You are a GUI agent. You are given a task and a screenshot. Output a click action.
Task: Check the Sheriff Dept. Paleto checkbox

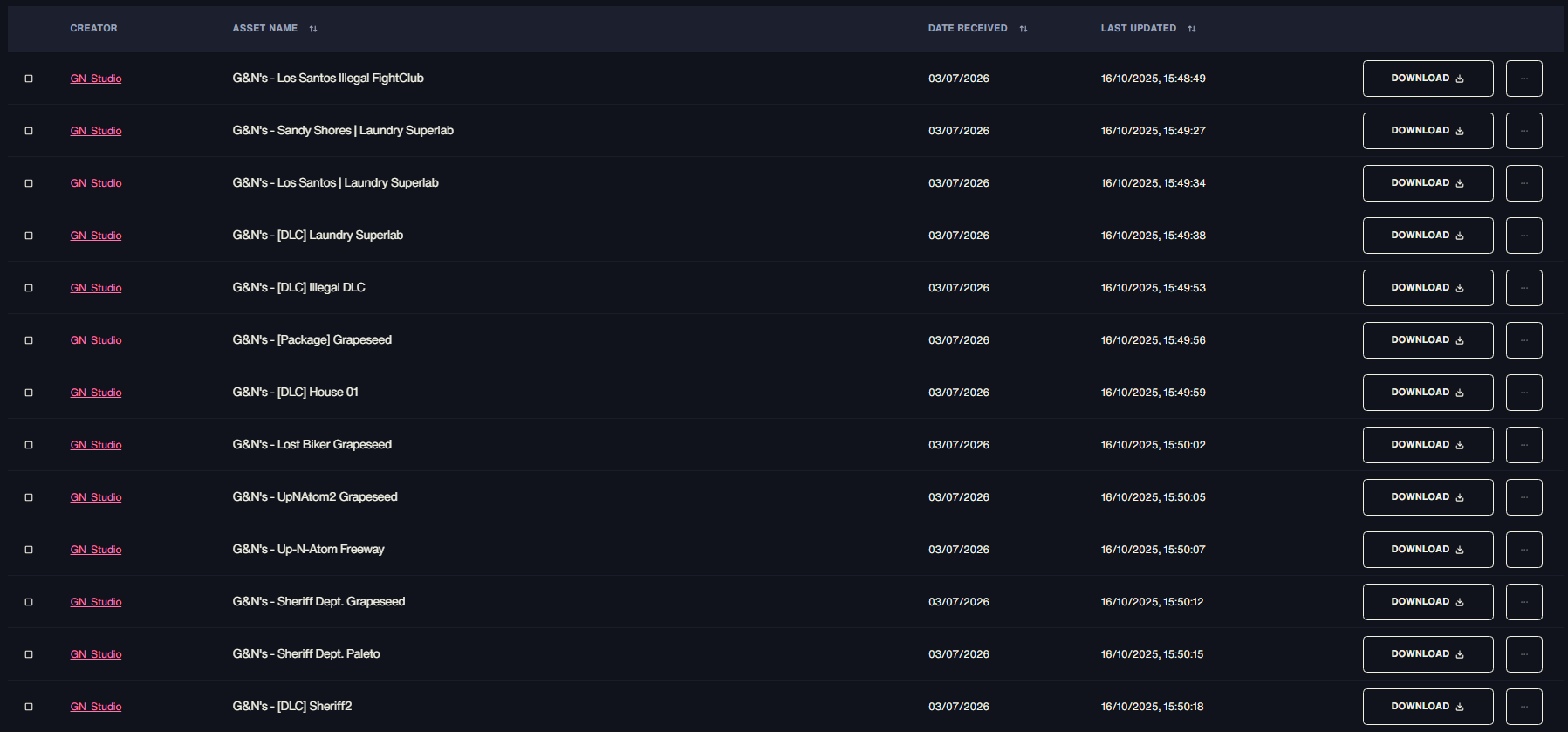[29, 654]
